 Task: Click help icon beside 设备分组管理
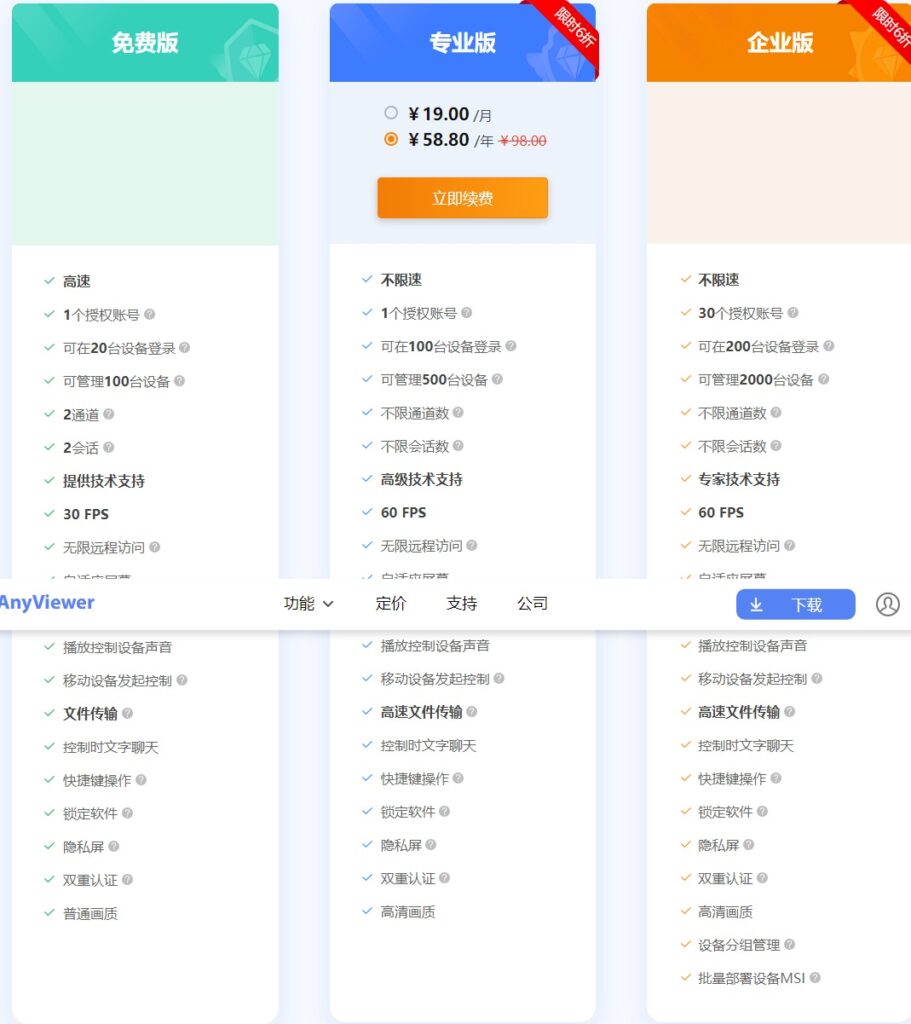pyautogui.click(x=790, y=944)
